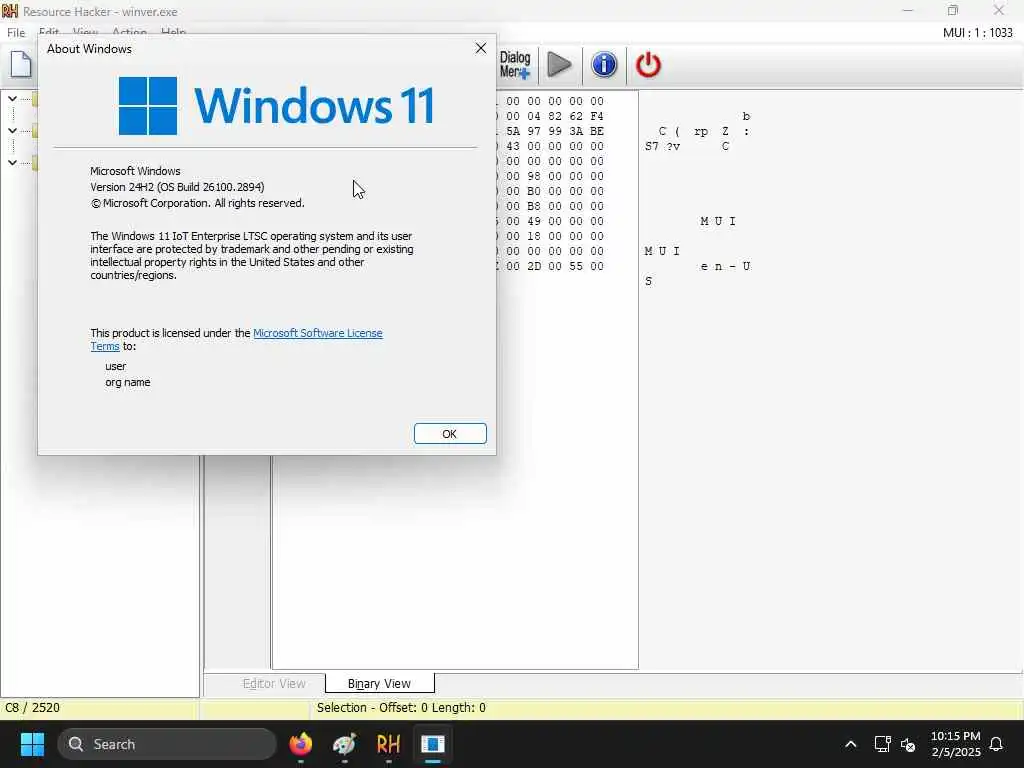Screen dimensions: 1024x768
Task: Open the Microsoft Software License link
Action: pyautogui.click(x=317, y=333)
